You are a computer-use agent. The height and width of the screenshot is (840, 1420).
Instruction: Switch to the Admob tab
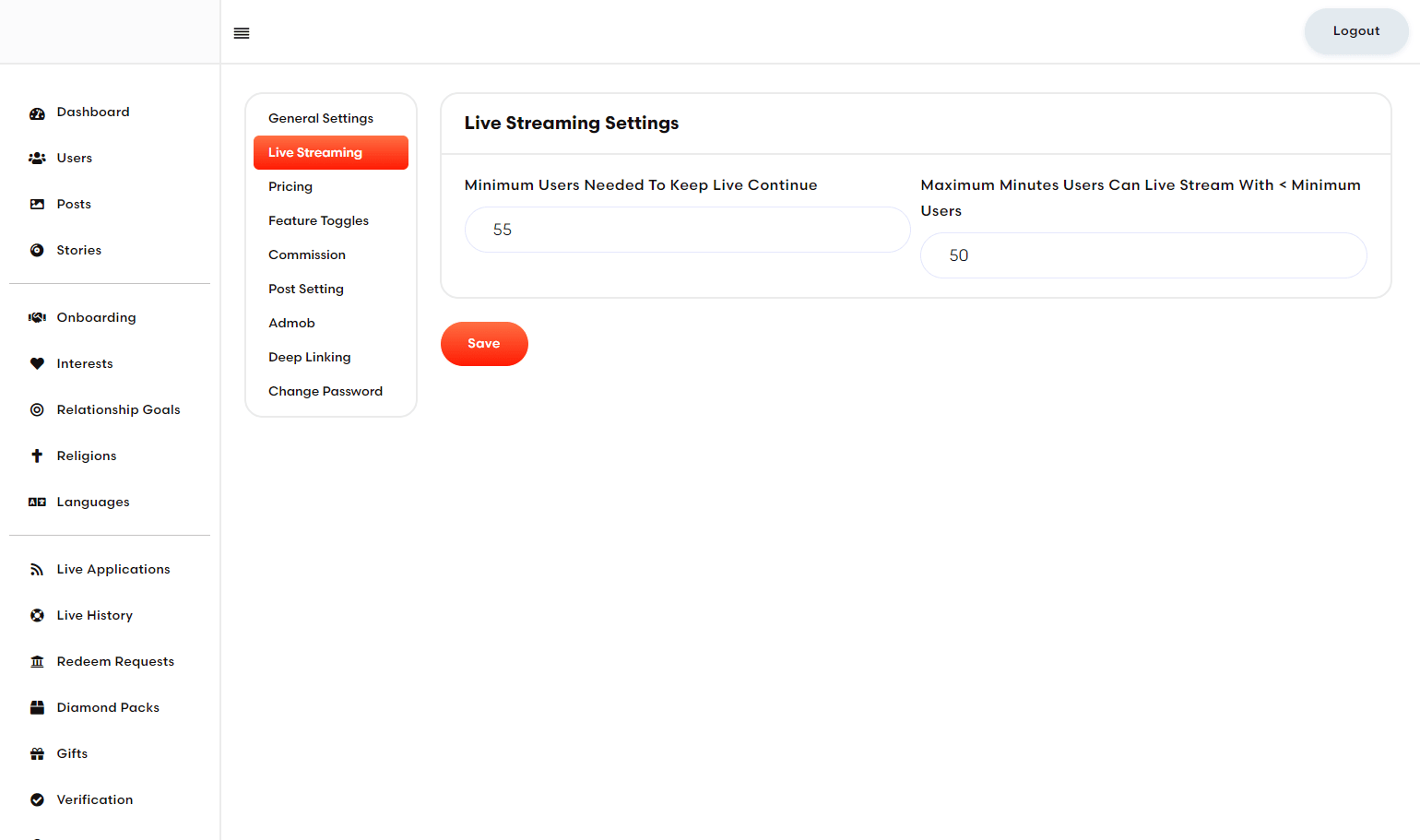(x=331, y=324)
